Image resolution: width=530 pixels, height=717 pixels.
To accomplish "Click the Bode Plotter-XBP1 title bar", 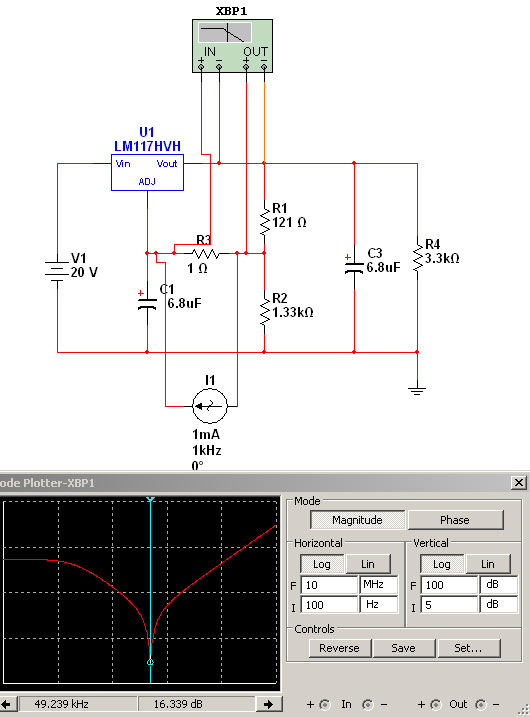I will (256, 483).
